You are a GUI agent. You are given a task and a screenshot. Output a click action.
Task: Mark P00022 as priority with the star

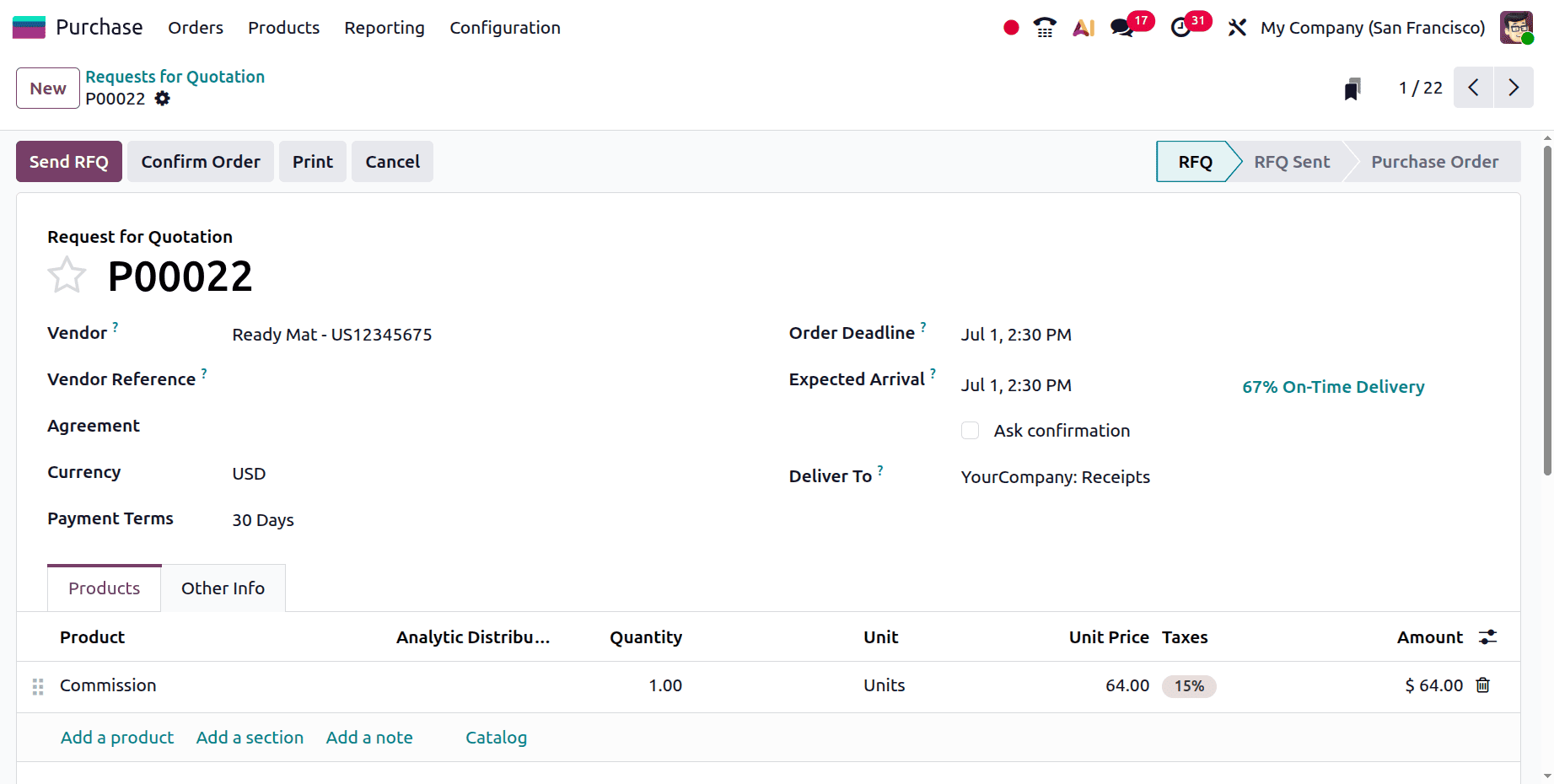[67, 276]
